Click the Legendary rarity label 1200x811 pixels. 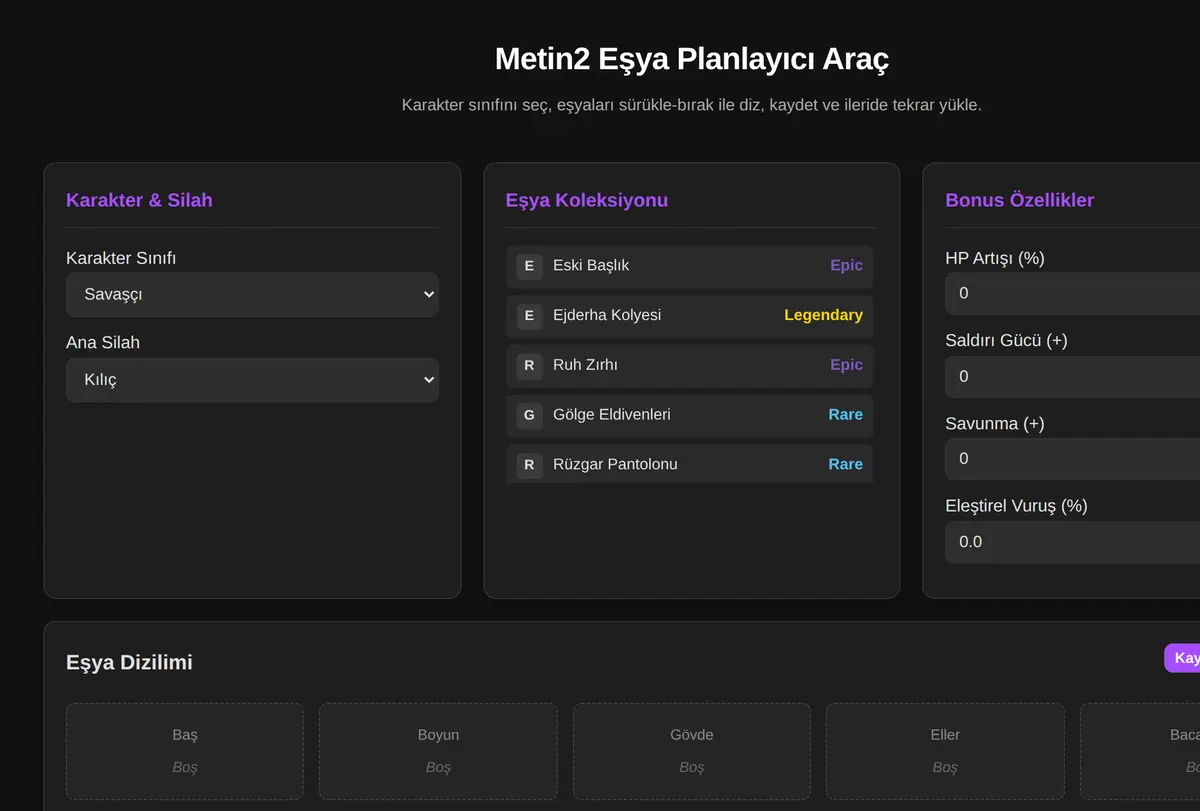pyautogui.click(x=823, y=315)
